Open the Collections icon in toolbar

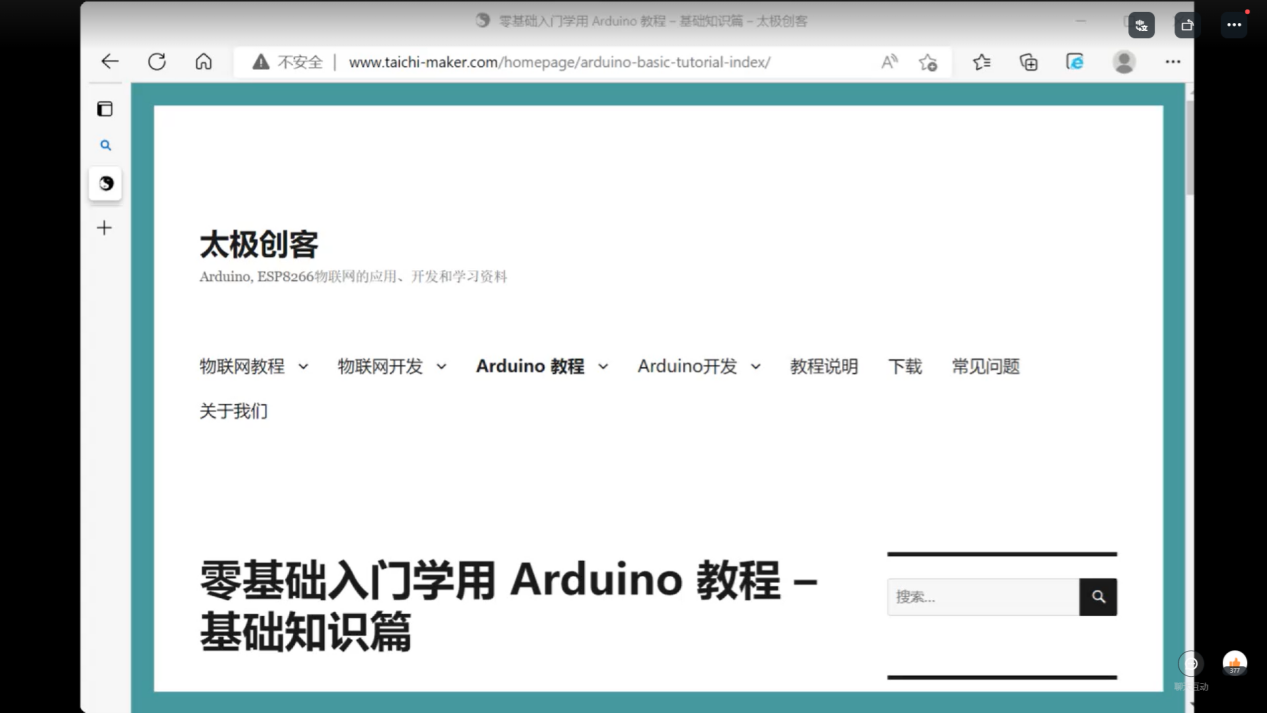tap(1028, 62)
